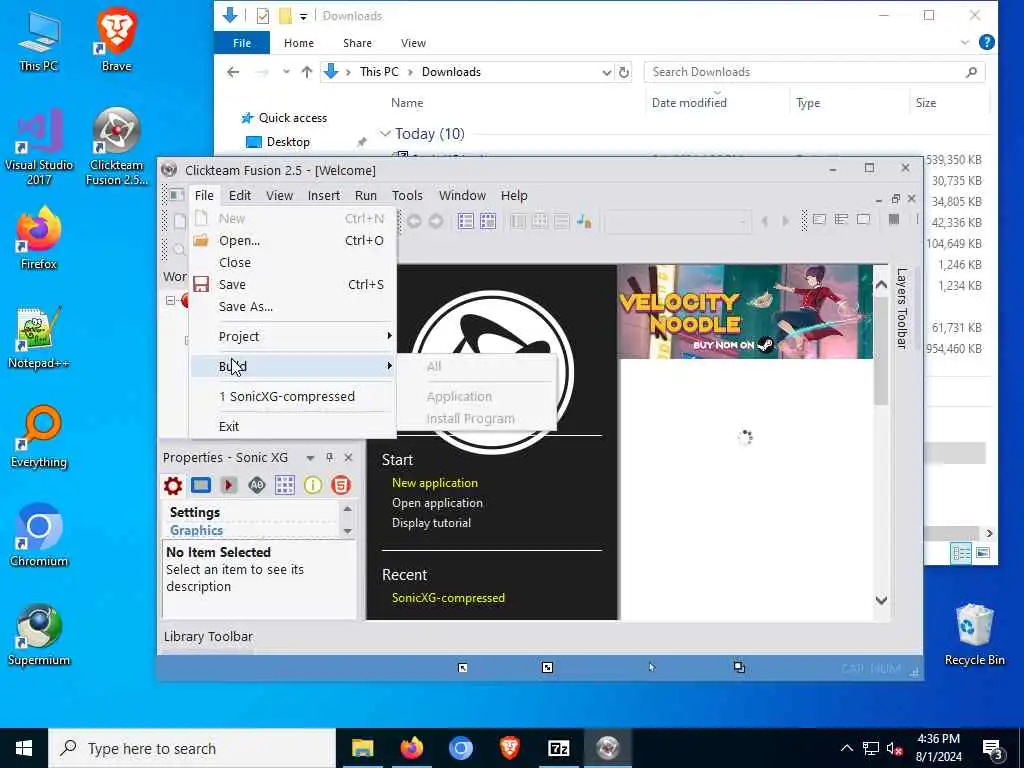Open the Values AB tab icon
The image size is (1024, 768).
(257, 485)
